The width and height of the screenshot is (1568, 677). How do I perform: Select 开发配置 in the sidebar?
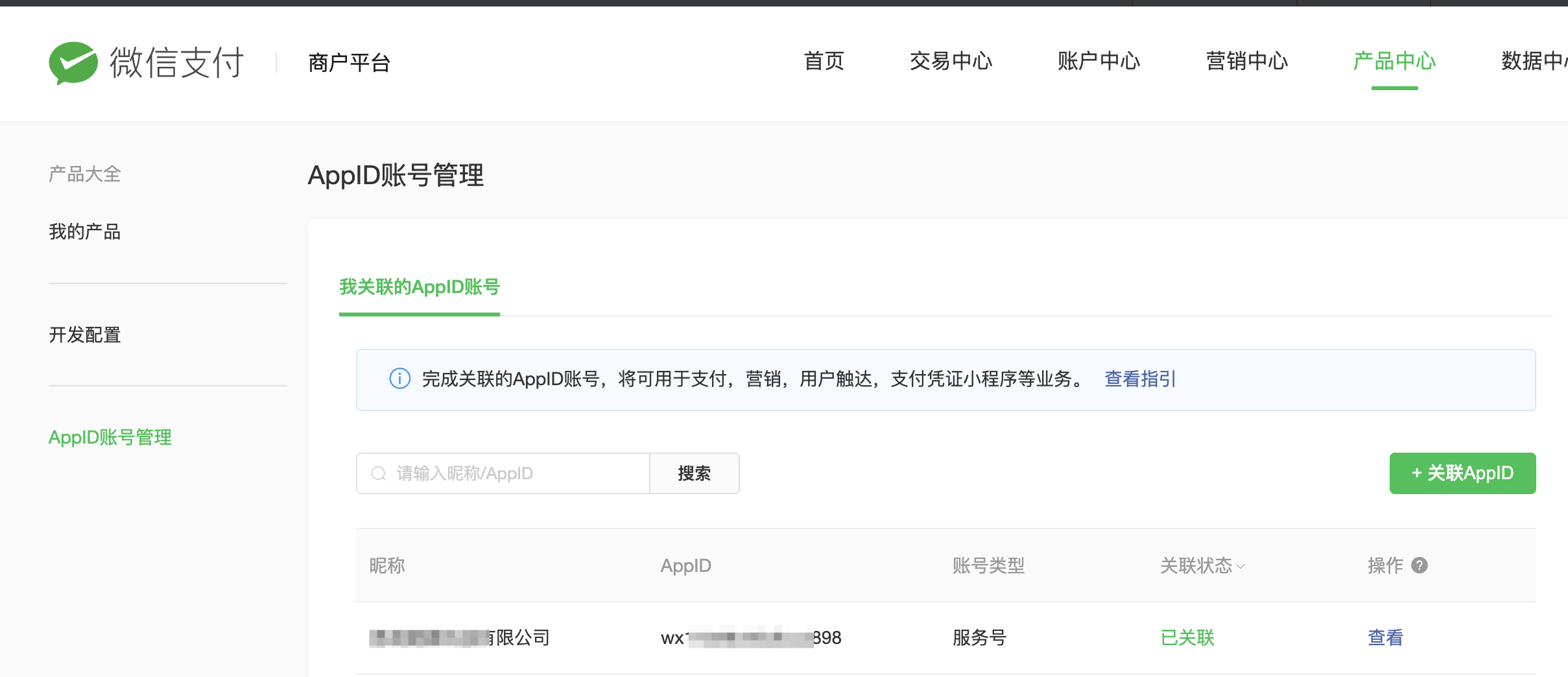tap(84, 335)
